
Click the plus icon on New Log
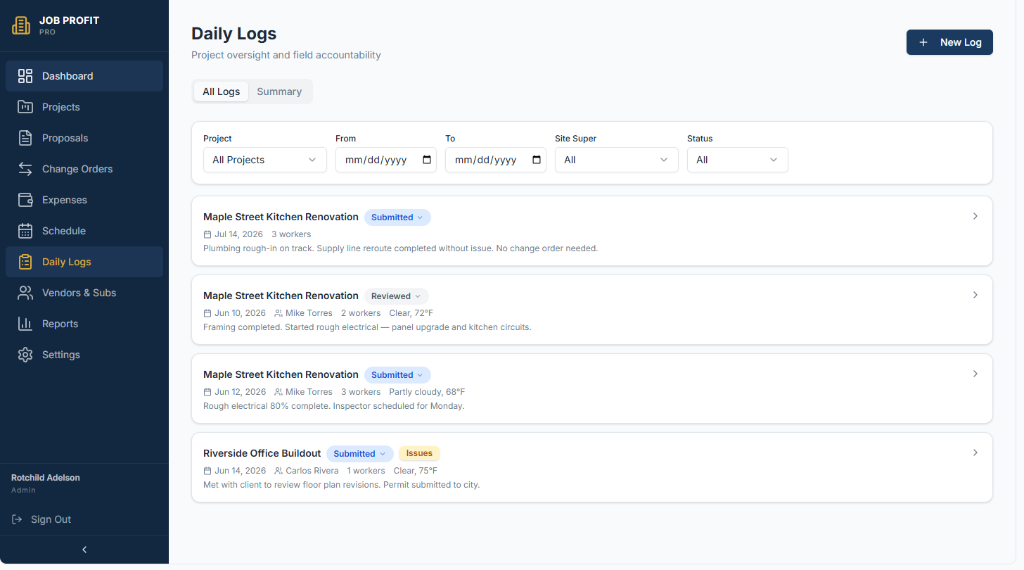coord(923,42)
